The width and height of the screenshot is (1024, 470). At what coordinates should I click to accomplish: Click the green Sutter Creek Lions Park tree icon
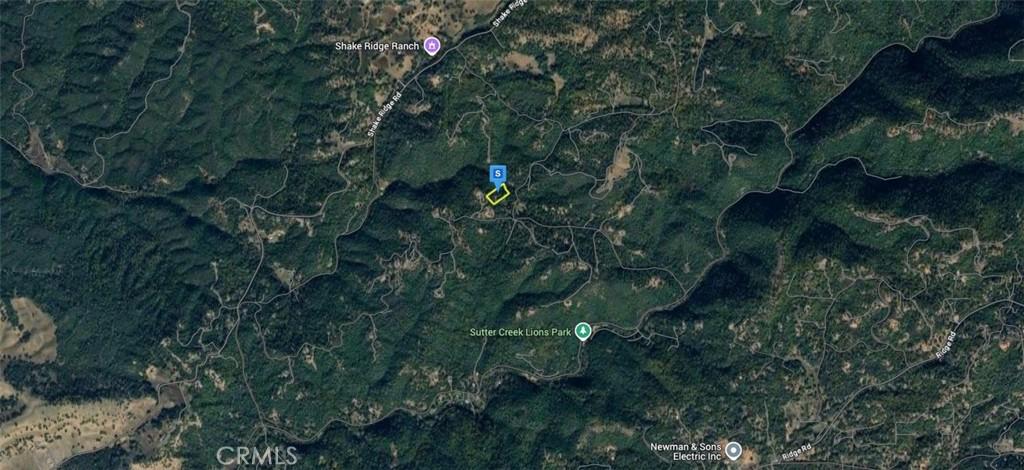[583, 332]
